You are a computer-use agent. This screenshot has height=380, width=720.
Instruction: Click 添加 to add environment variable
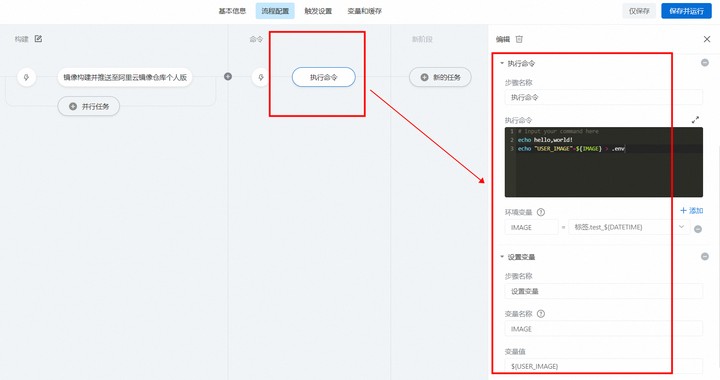tap(692, 211)
